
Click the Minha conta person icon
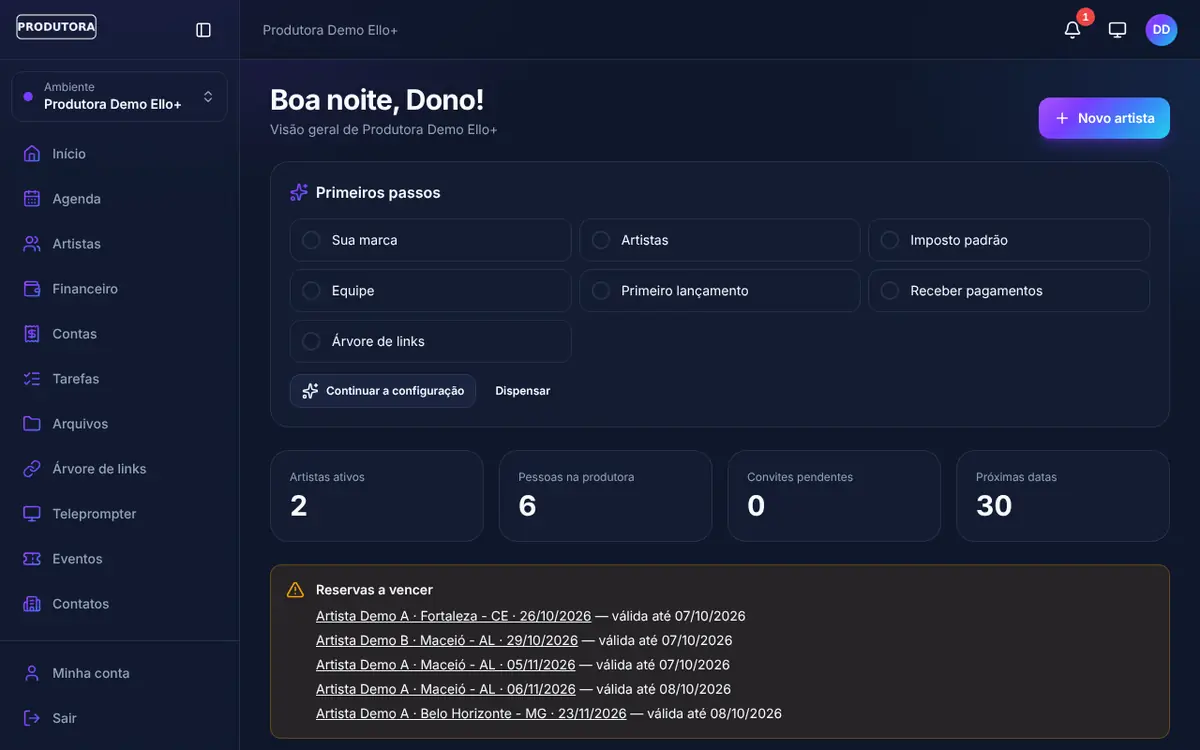point(32,673)
